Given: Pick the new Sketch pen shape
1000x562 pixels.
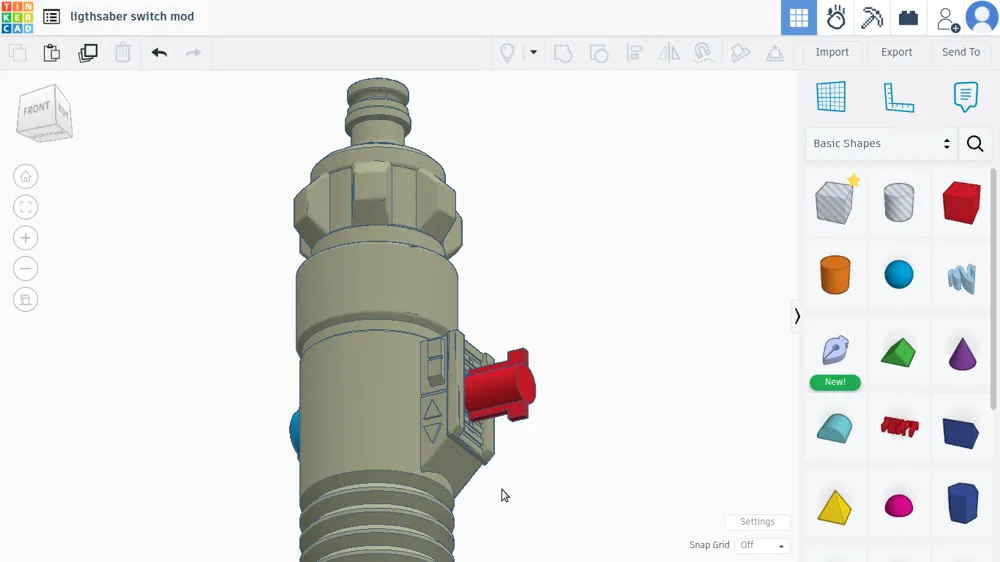Looking at the screenshot, I should (835, 350).
